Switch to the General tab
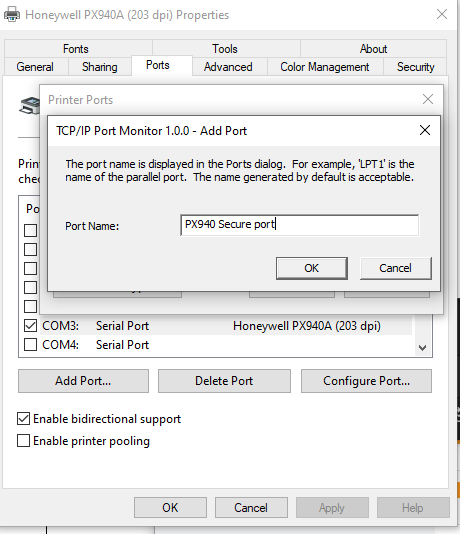This screenshot has width=460, height=534. tap(35, 67)
